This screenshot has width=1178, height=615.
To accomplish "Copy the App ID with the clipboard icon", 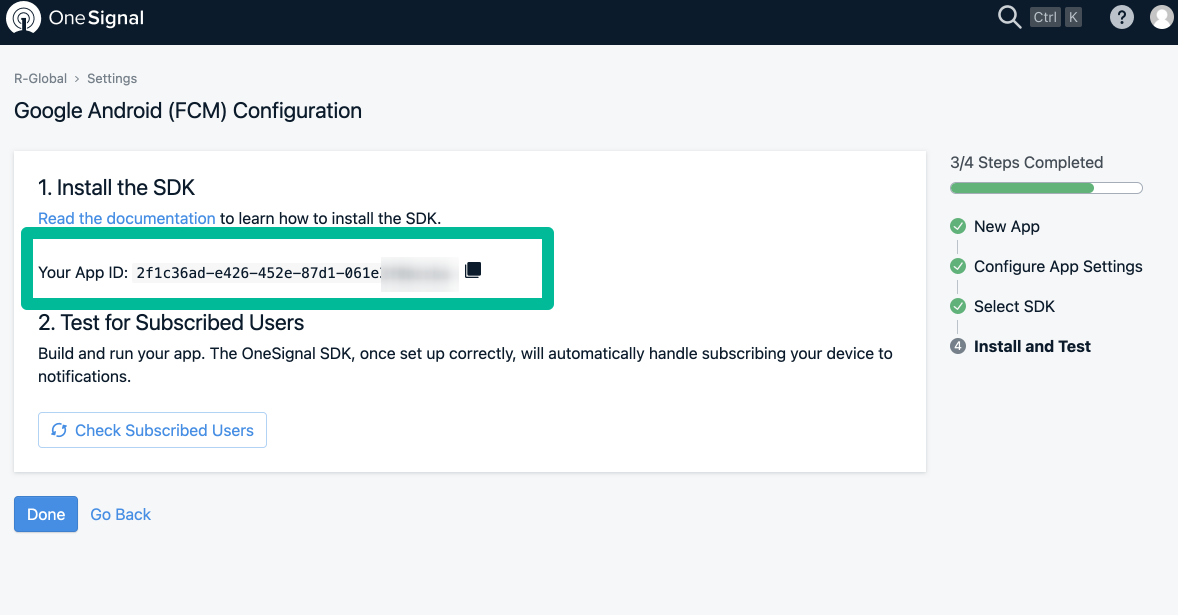I will [473, 270].
